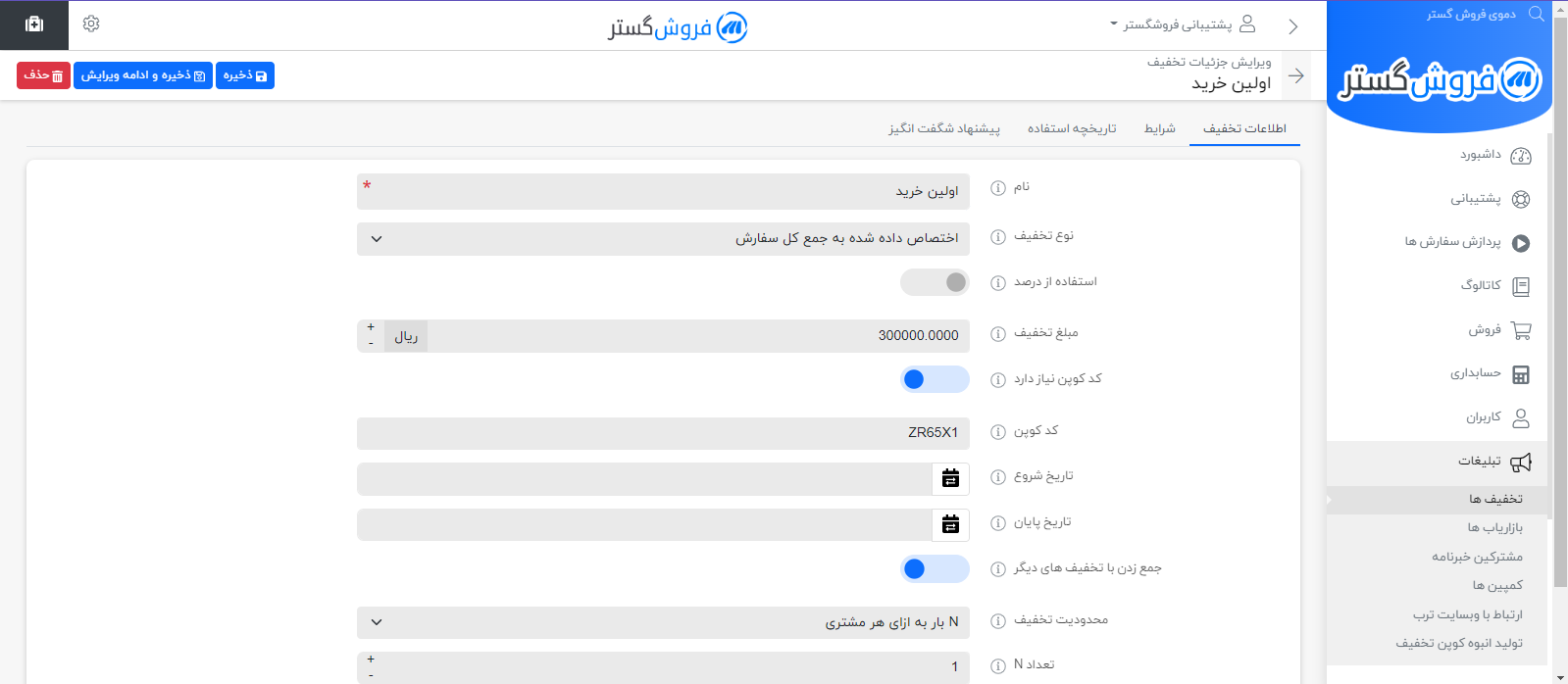Click تعداد N stepper plus/minus control
The height and width of the screenshot is (684, 1568).
[371, 667]
